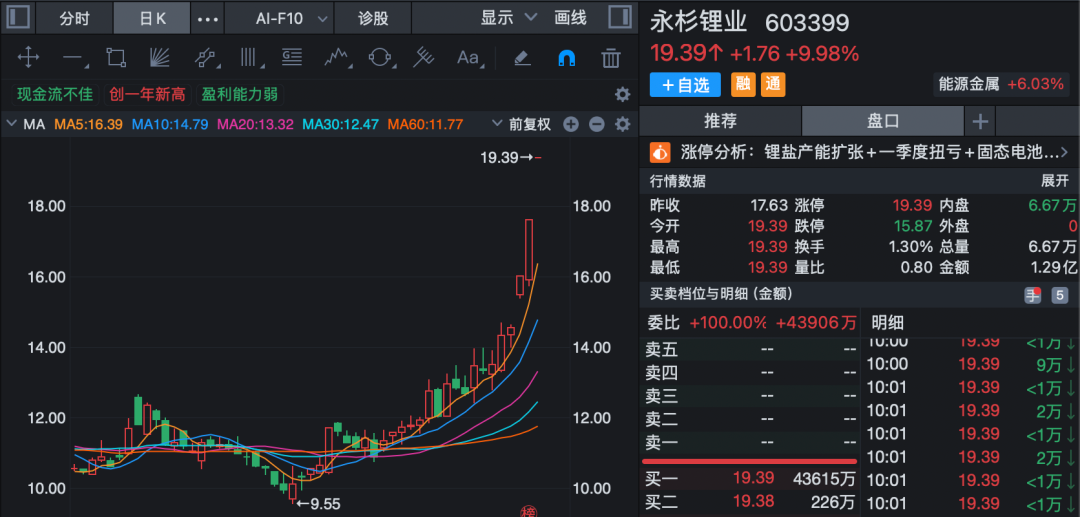
Task: Switch to the 分时 intraday tab
Action: (74, 18)
